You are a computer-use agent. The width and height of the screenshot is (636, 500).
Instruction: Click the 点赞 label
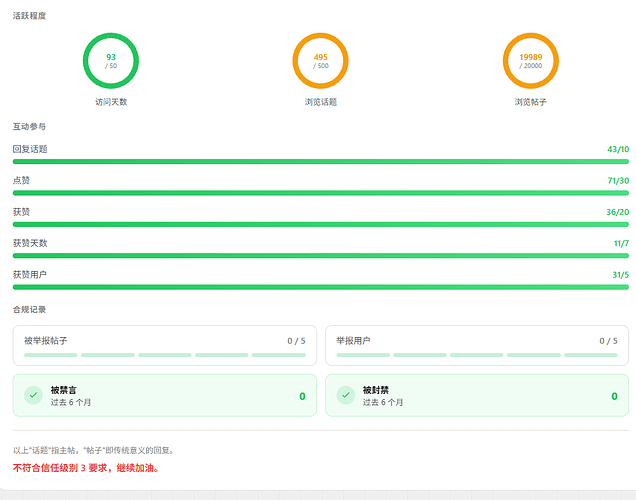21,180
